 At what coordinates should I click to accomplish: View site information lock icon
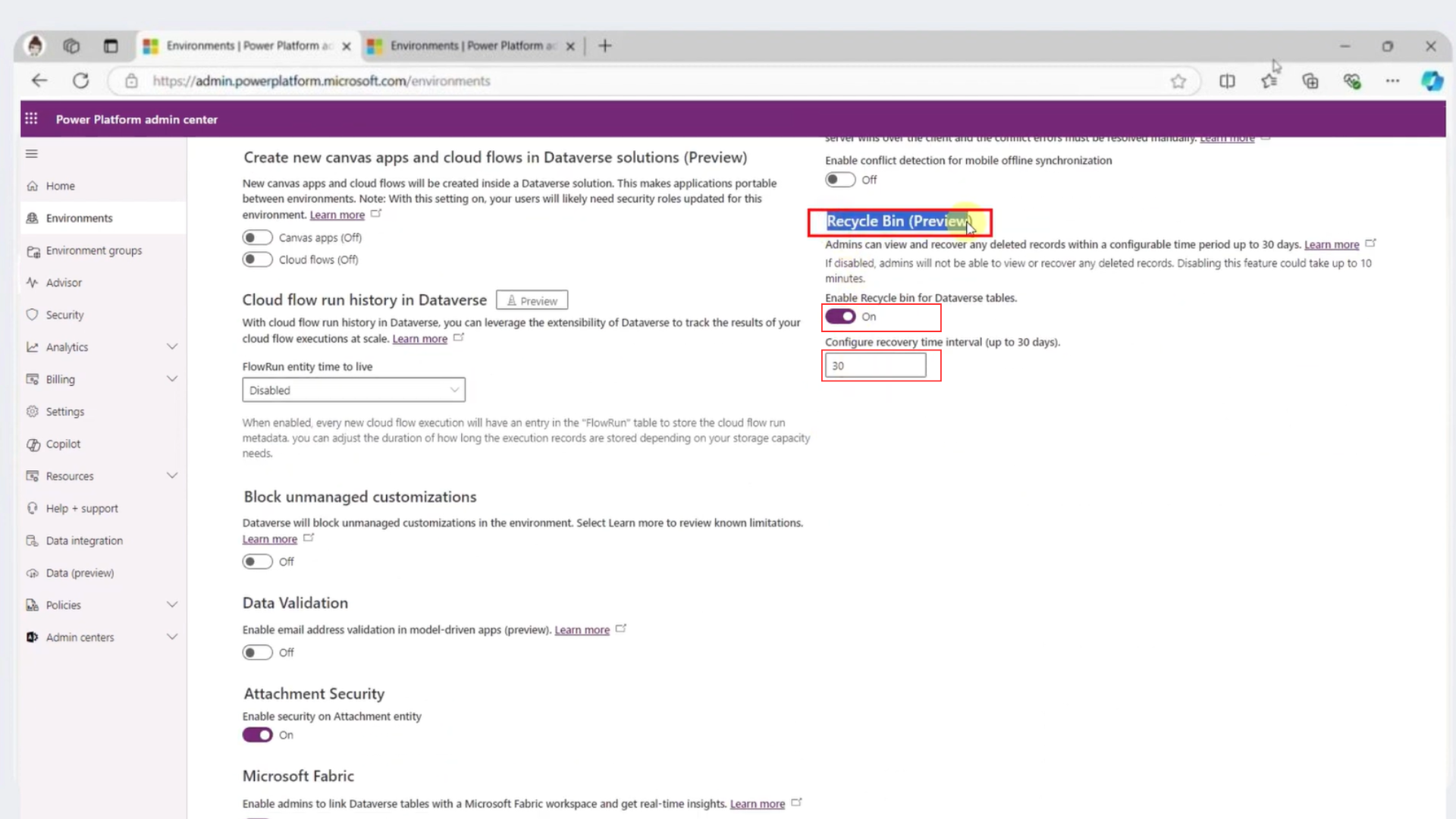[131, 81]
